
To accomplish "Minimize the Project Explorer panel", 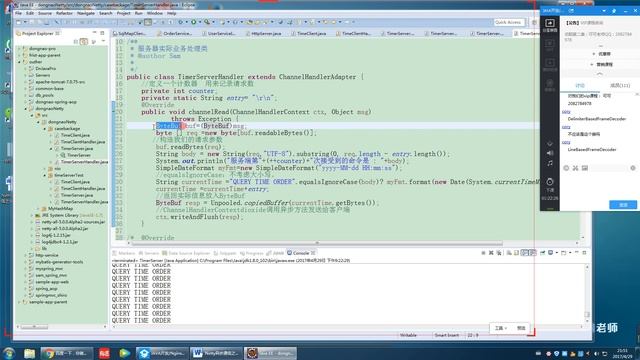I will [x=94, y=33].
